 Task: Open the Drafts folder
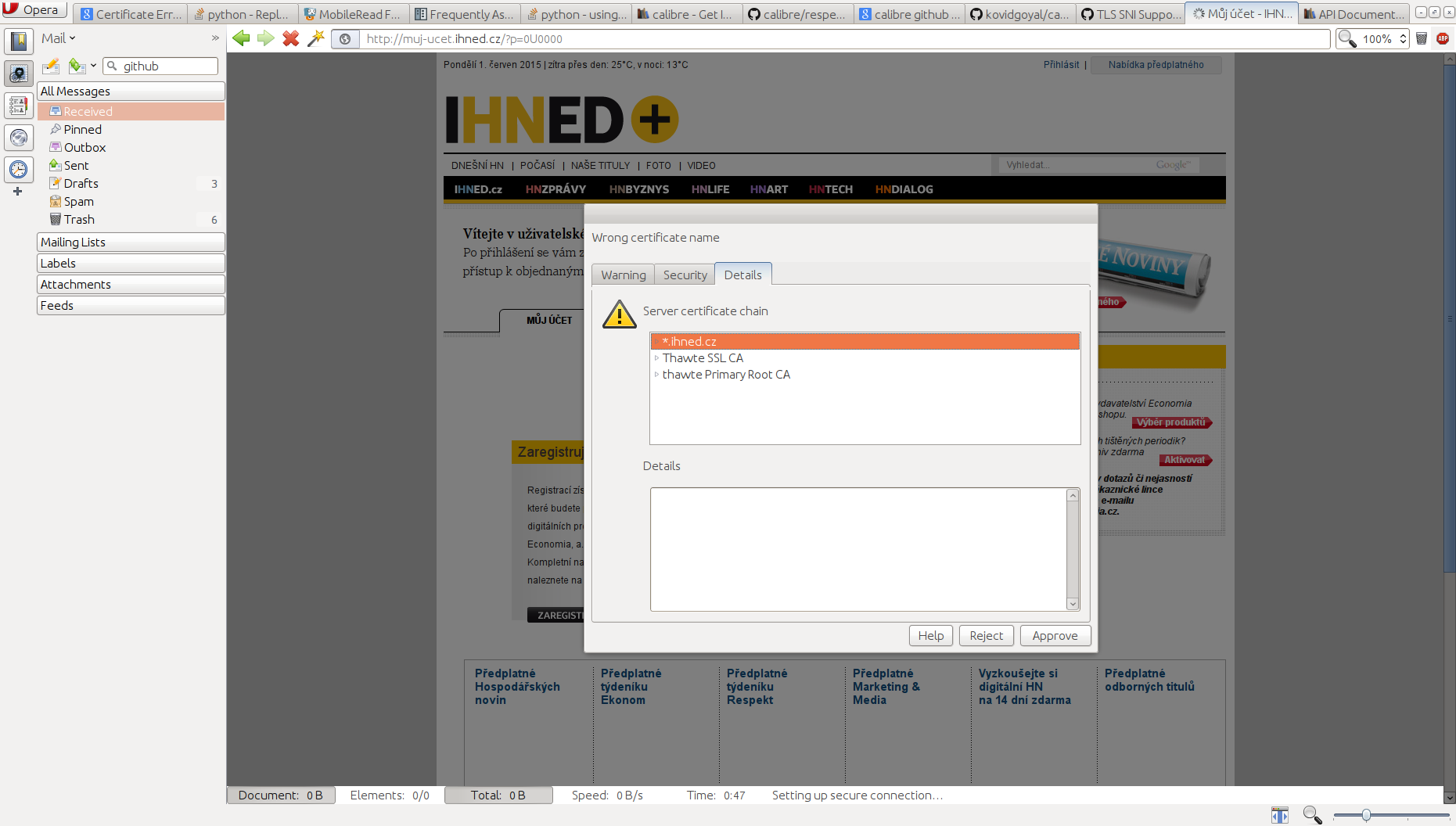(131, 184)
